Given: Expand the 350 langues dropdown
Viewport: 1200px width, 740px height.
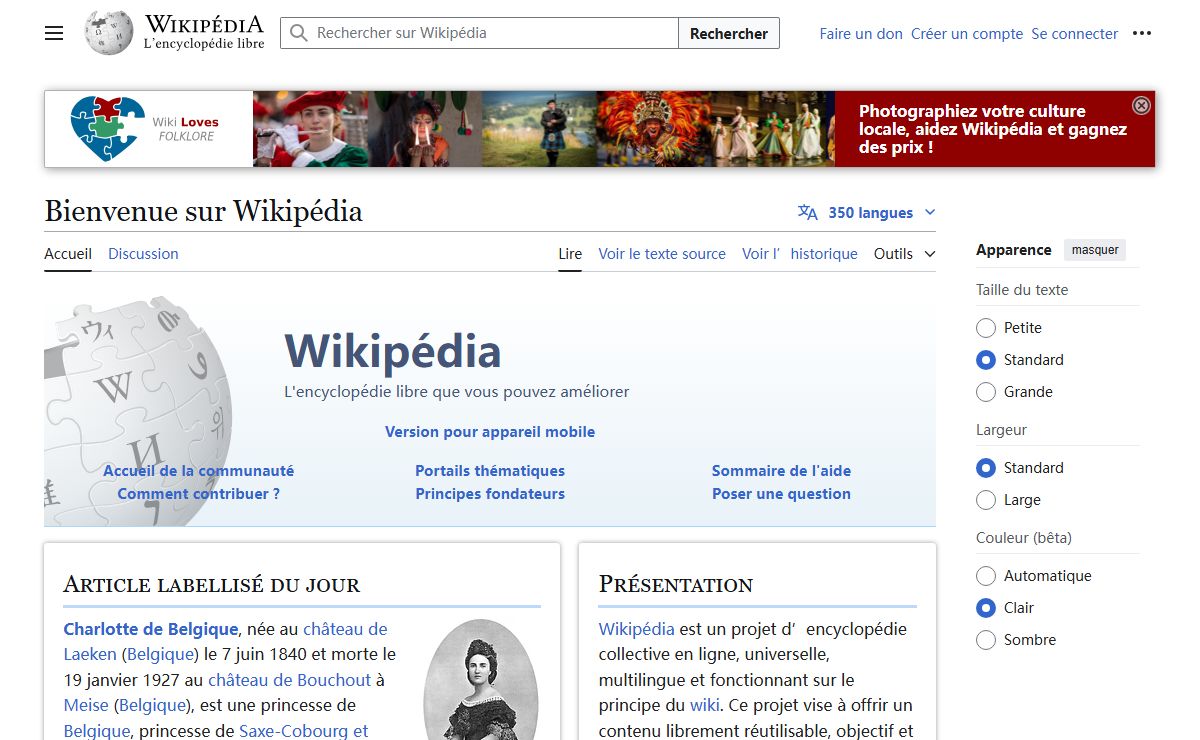Looking at the screenshot, I should point(867,212).
